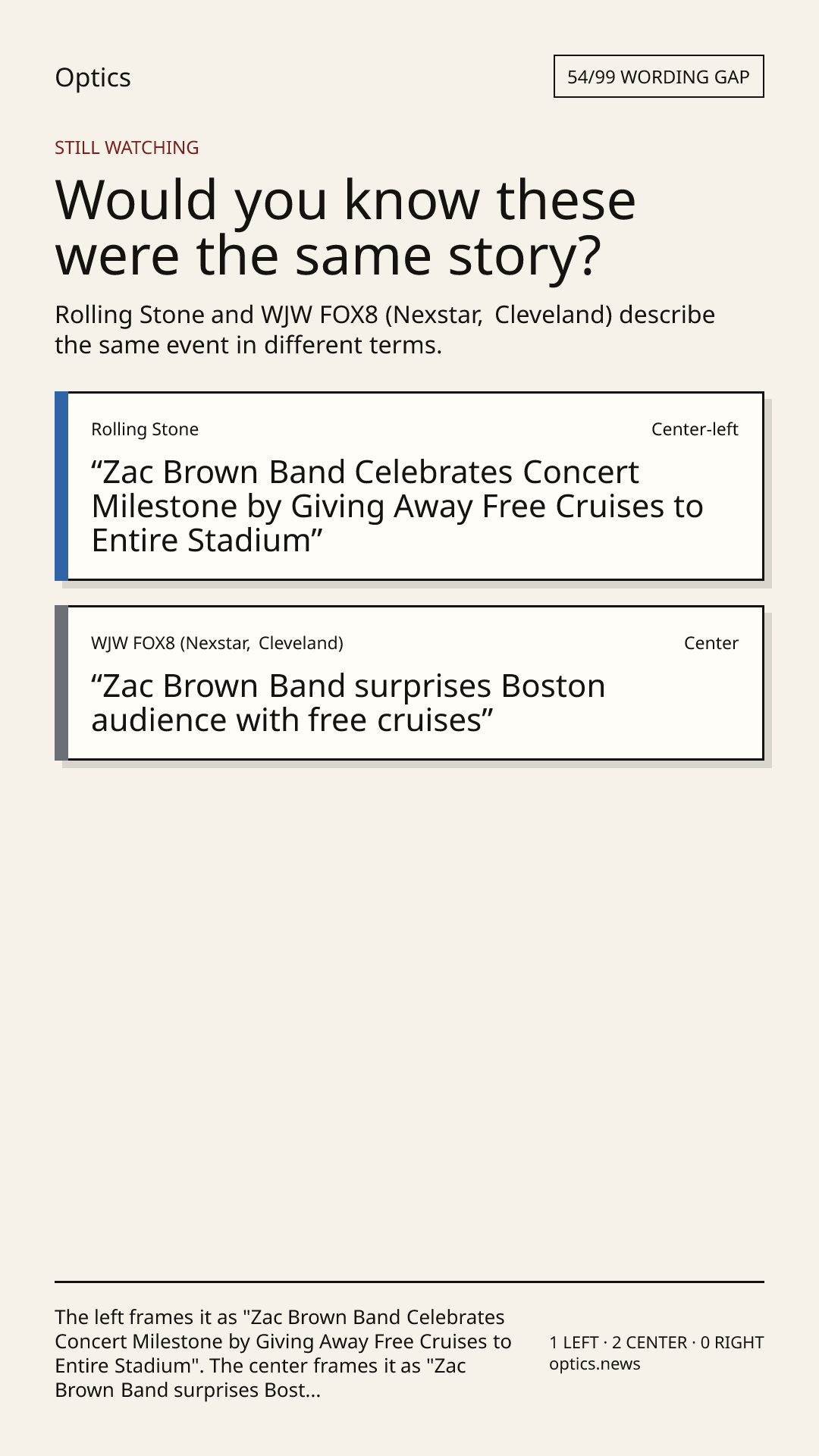The height and width of the screenshot is (1456, 819).
Task: Click the 54/99 WORDING GAP badge
Action: point(658,77)
